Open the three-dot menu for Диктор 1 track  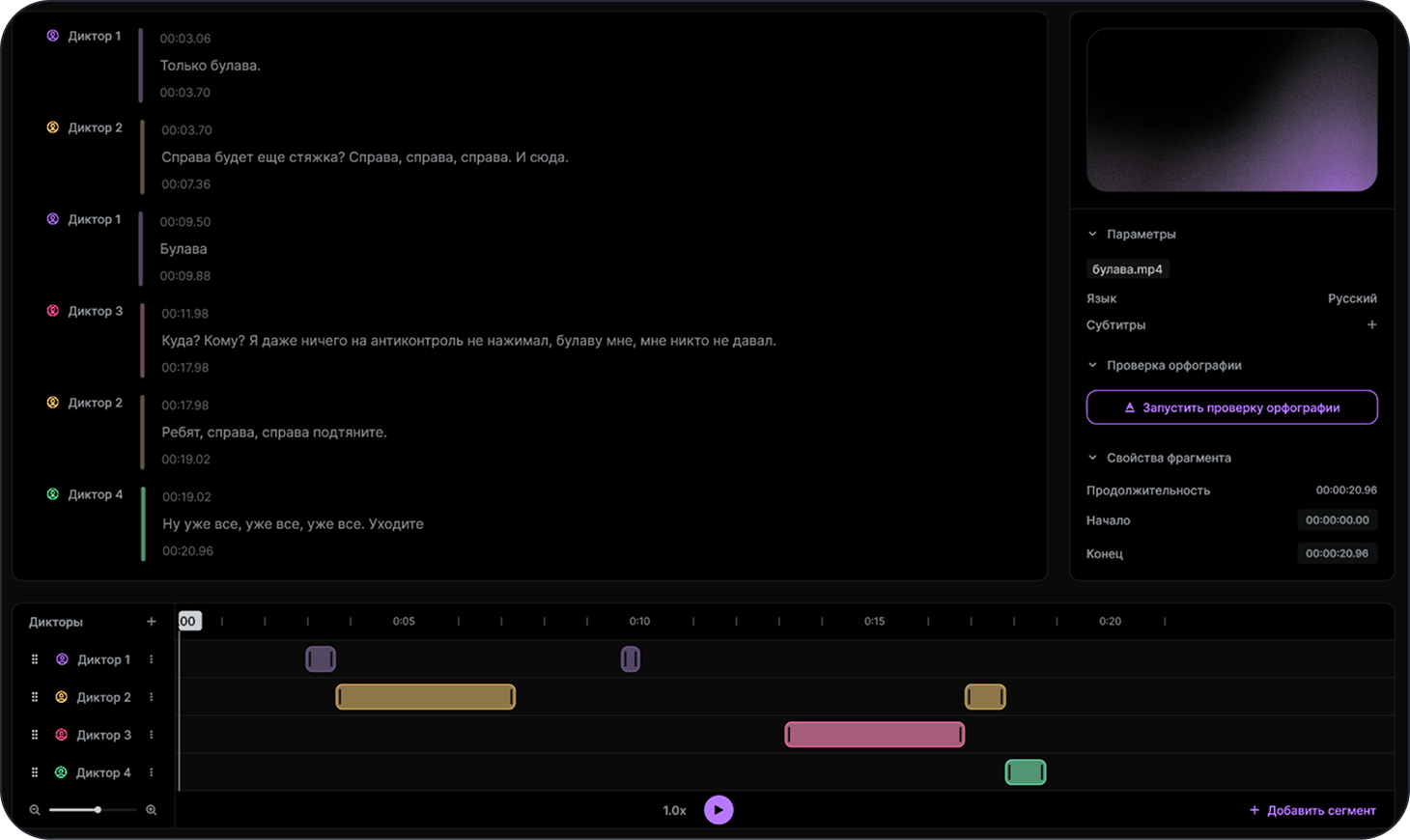point(152,659)
